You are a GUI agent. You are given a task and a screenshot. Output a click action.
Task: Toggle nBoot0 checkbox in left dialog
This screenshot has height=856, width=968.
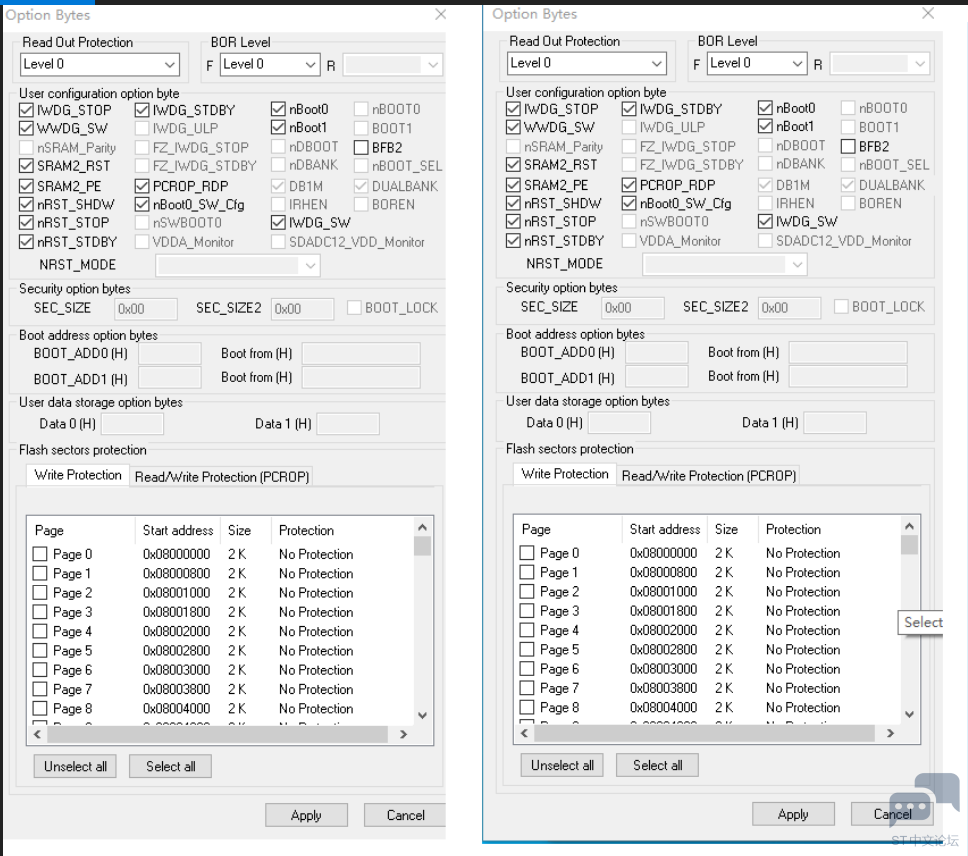point(278,109)
